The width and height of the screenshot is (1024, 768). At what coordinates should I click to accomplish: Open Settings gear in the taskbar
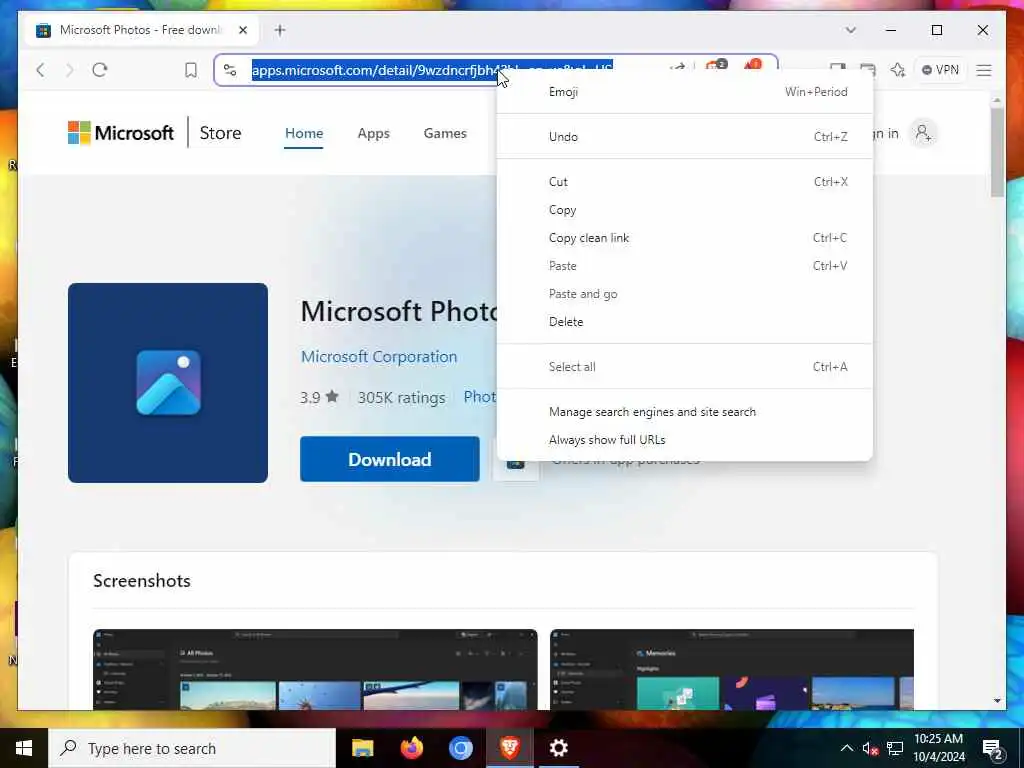pyautogui.click(x=558, y=748)
